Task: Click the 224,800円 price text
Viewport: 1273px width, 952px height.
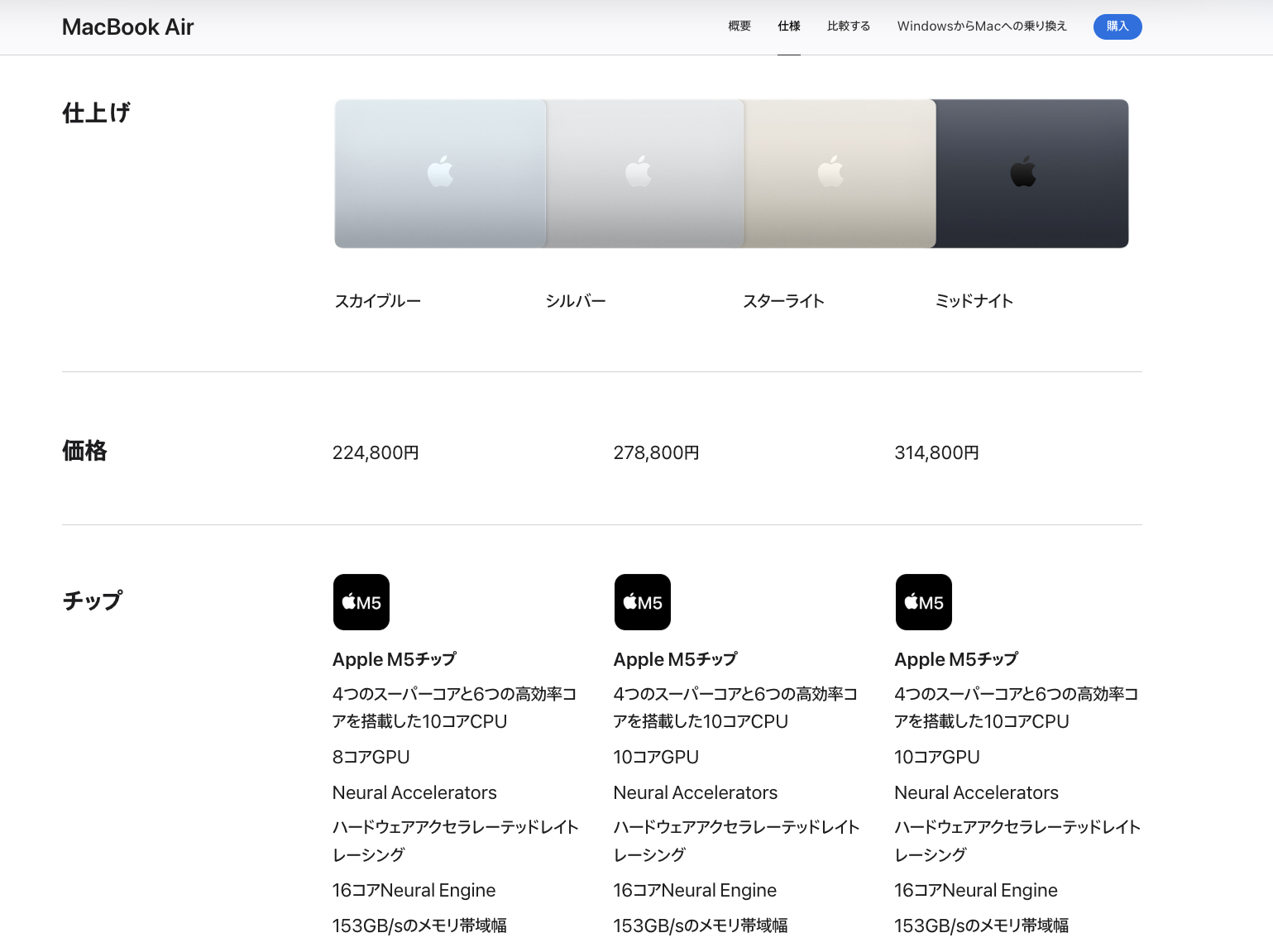Action: 376,452
